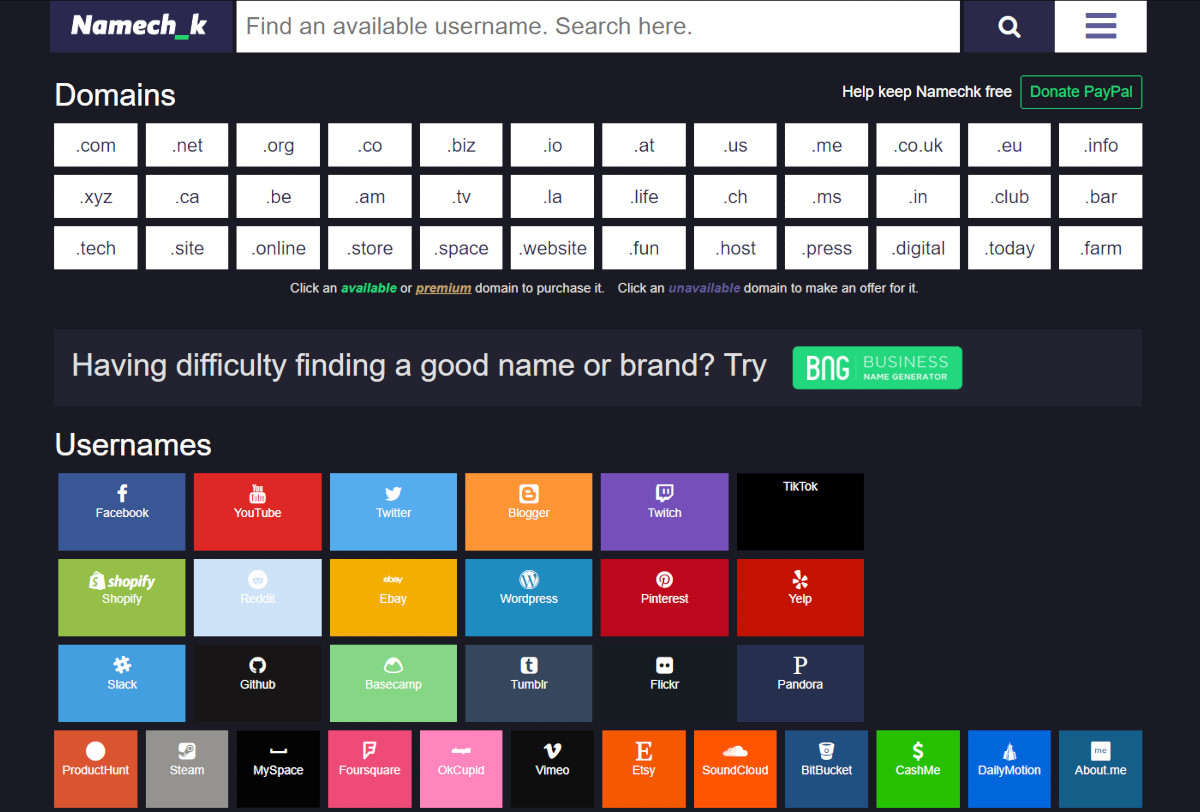Focus the username search input field
1200x812 pixels.
[x=597, y=26]
